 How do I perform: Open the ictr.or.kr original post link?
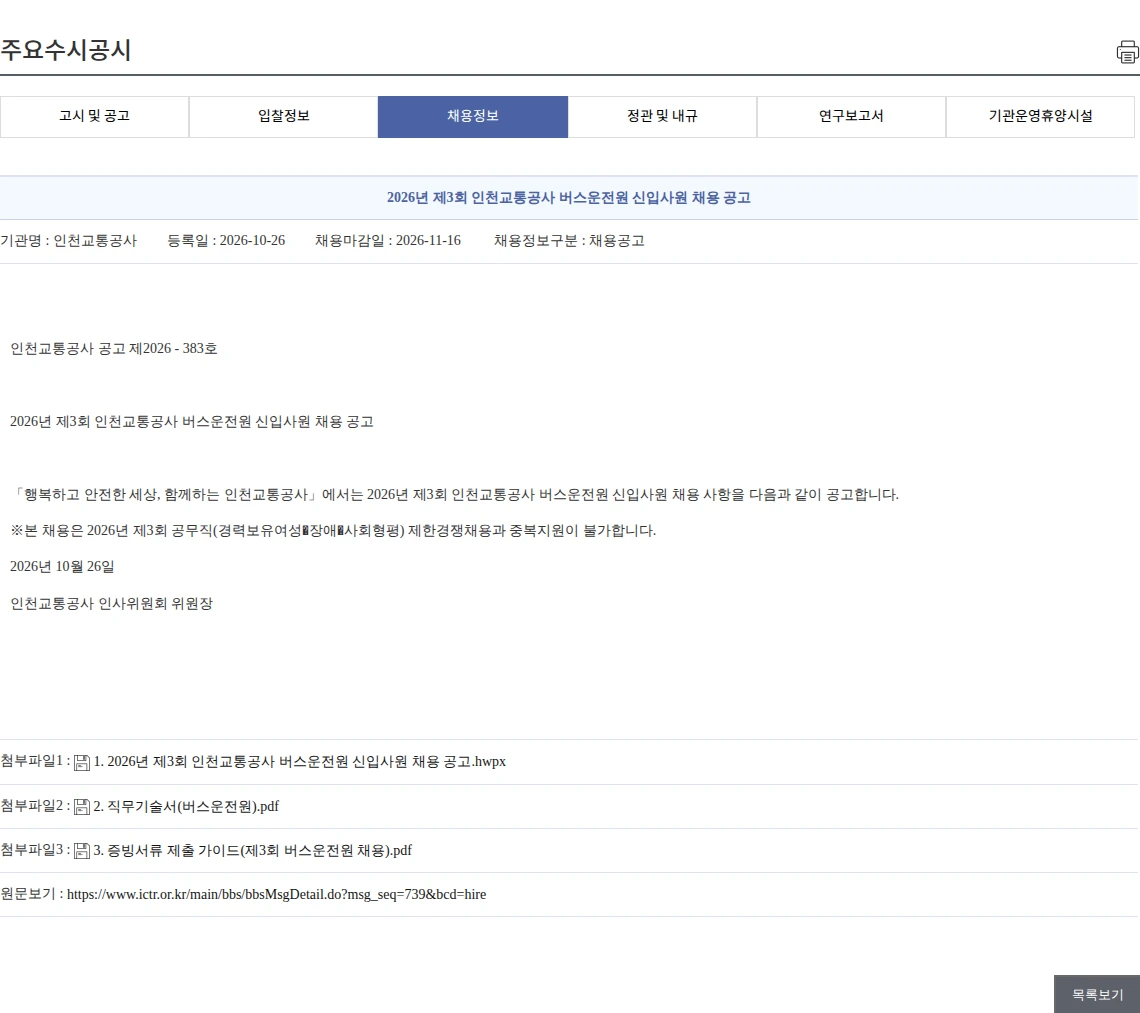(x=276, y=894)
